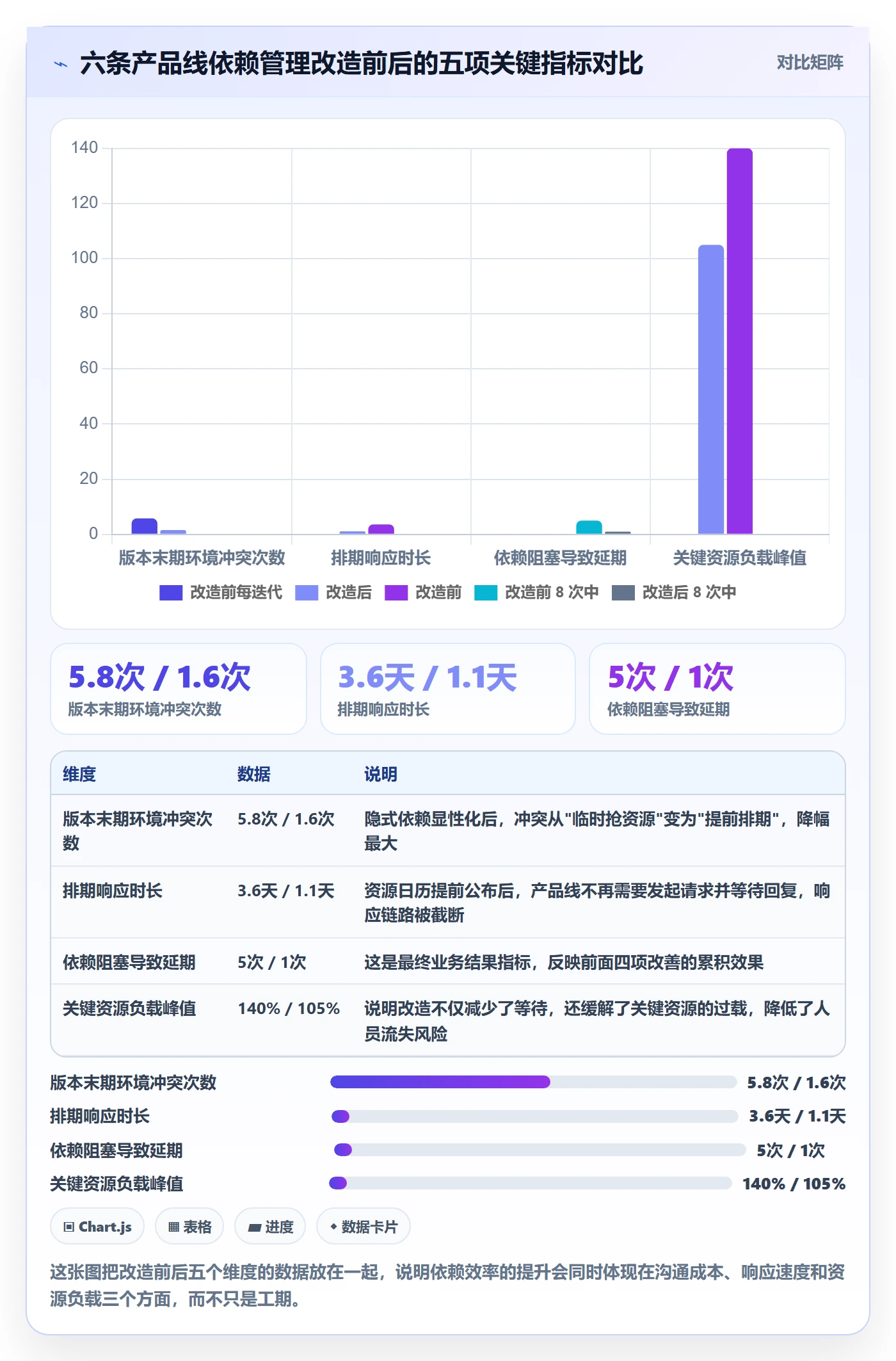The width and height of the screenshot is (896, 1361).
Task: Toggle the 改造前每迭代 legend swatch
Action: tap(171, 593)
